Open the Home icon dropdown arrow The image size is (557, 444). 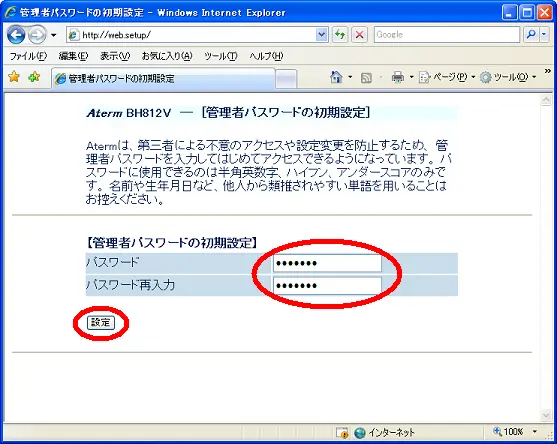tap(350, 77)
